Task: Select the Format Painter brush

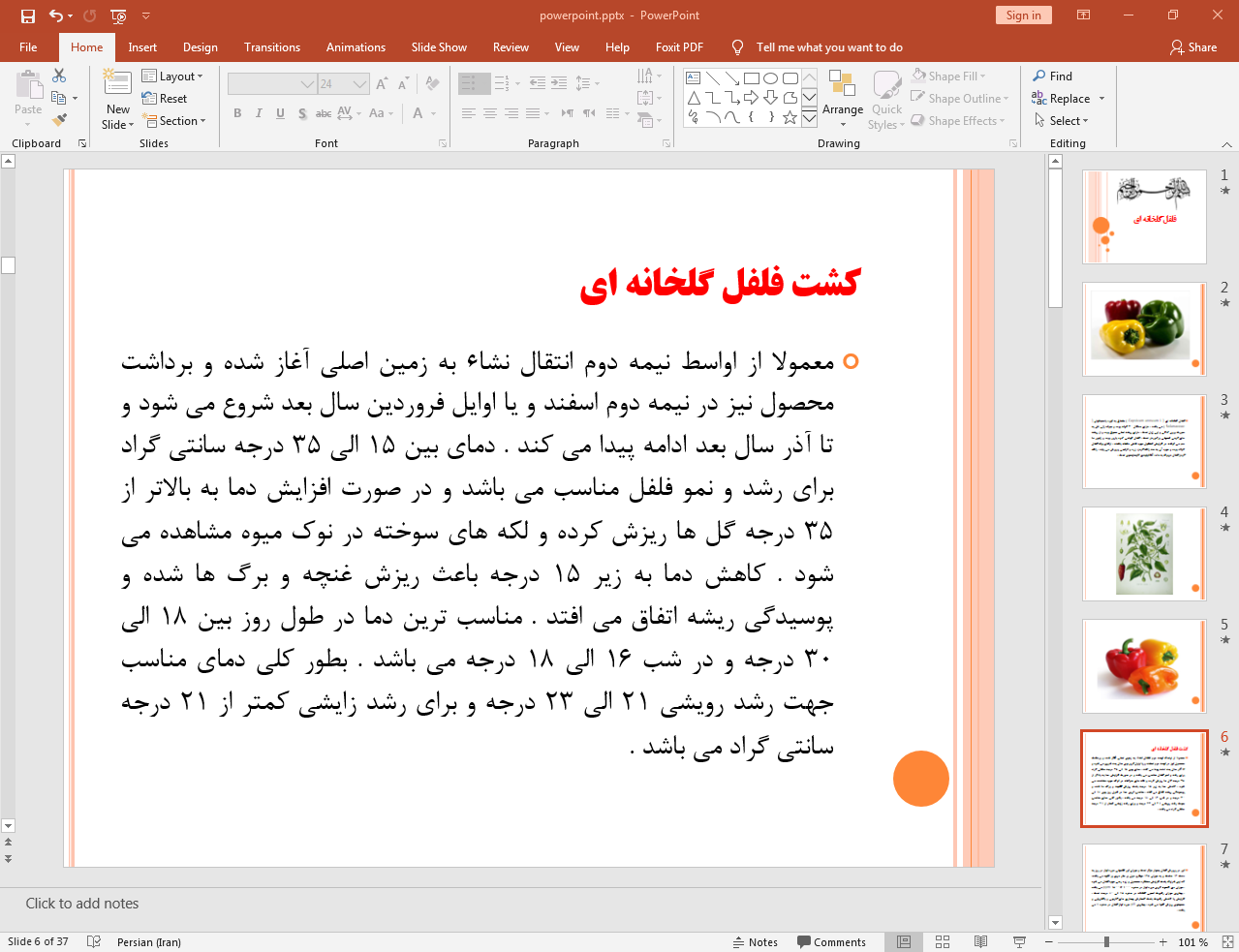Action: tap(59, 120)
